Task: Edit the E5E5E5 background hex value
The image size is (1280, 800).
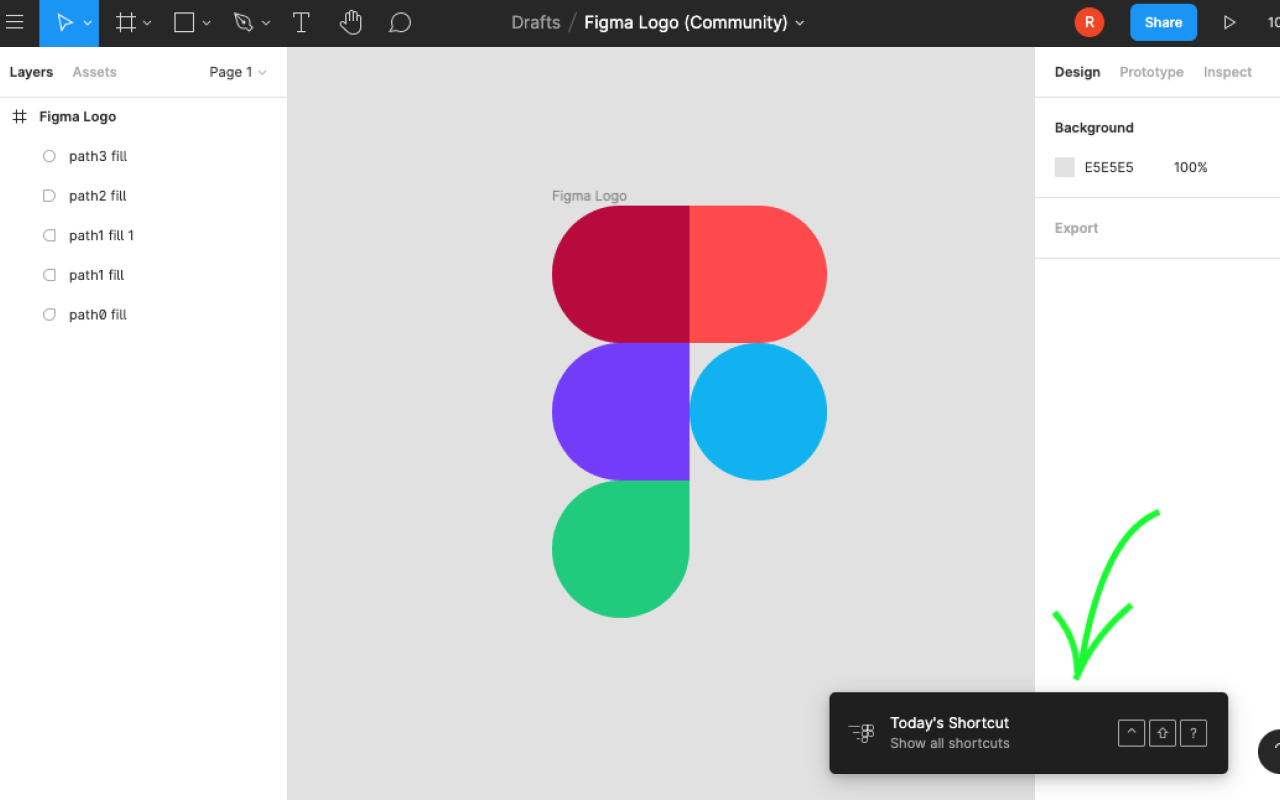Action: coord(1109,167)
